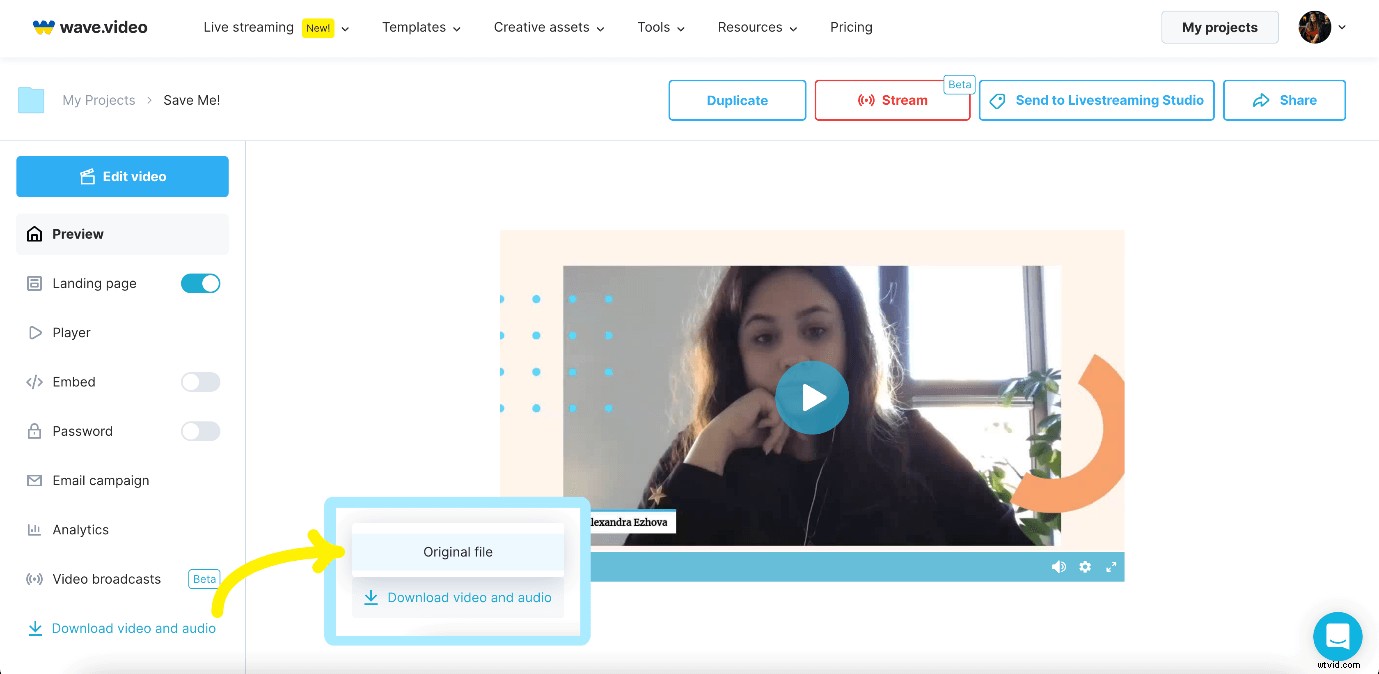Disable the Landing page toggle

click(200, 283)
